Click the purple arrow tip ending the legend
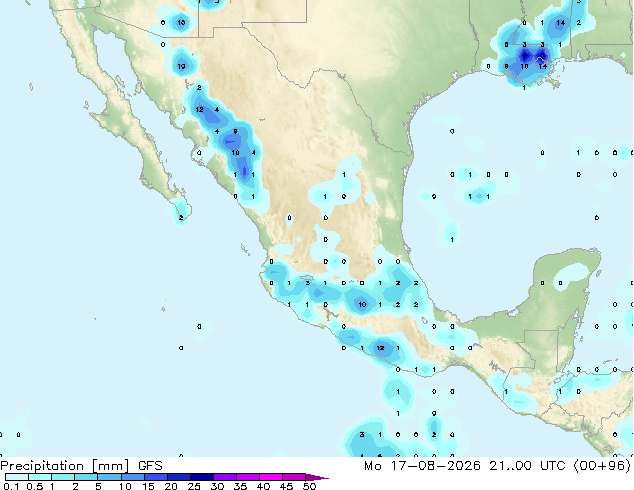The width and height of the screenshot is (634, 490). pyautogui.click(x=317, y=477)
